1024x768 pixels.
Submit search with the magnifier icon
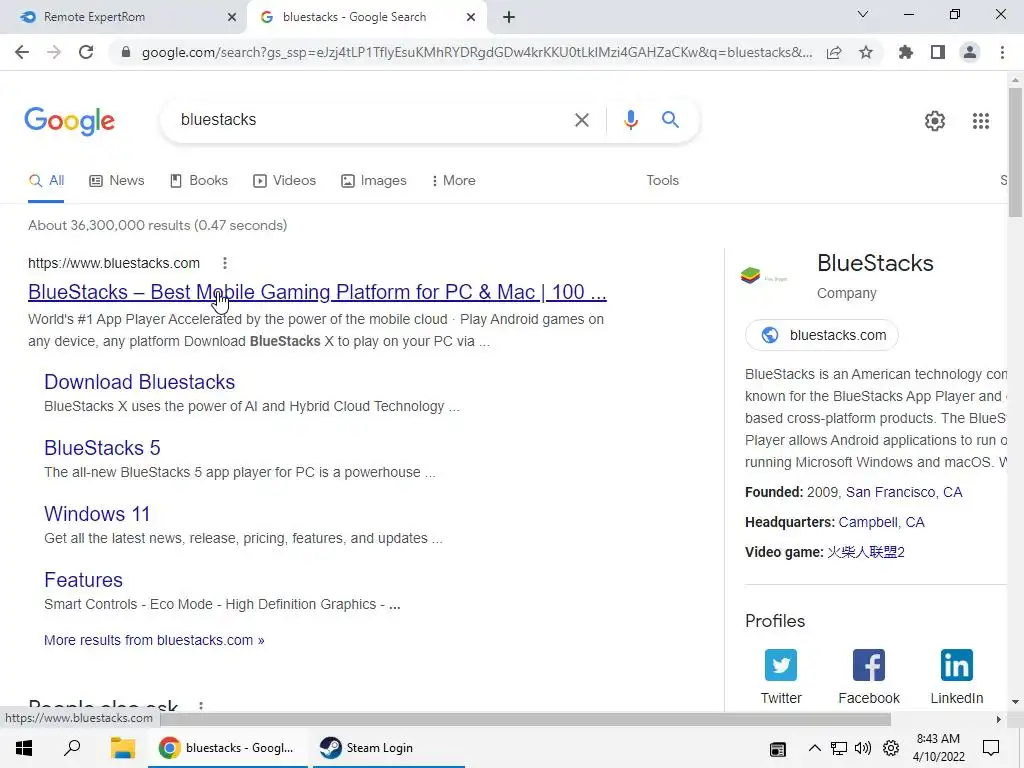tap(670, 120)
